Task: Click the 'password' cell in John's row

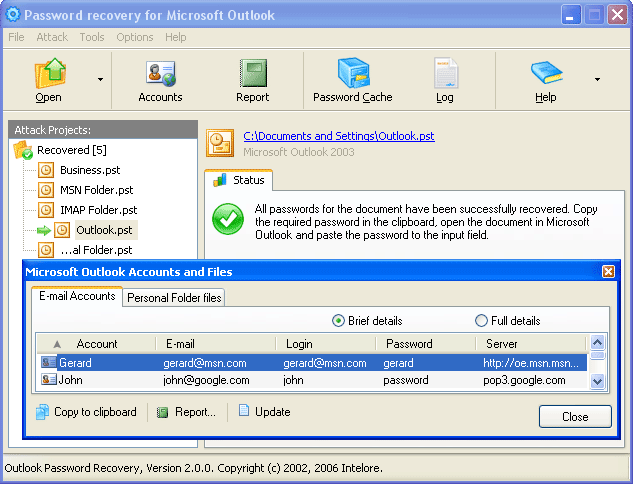Action: point(406,380)
